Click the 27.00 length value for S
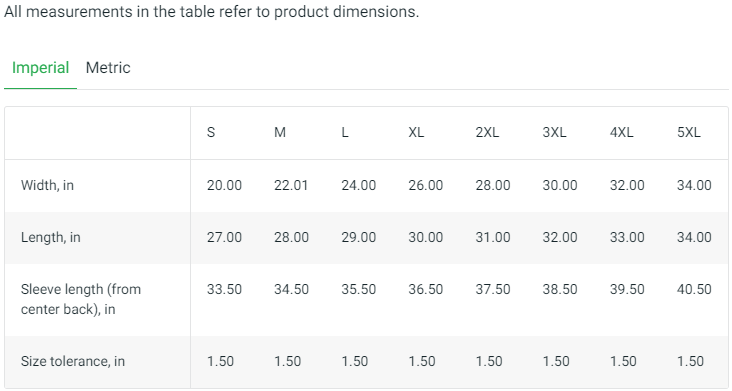The image size is (732, 391). 224,237
